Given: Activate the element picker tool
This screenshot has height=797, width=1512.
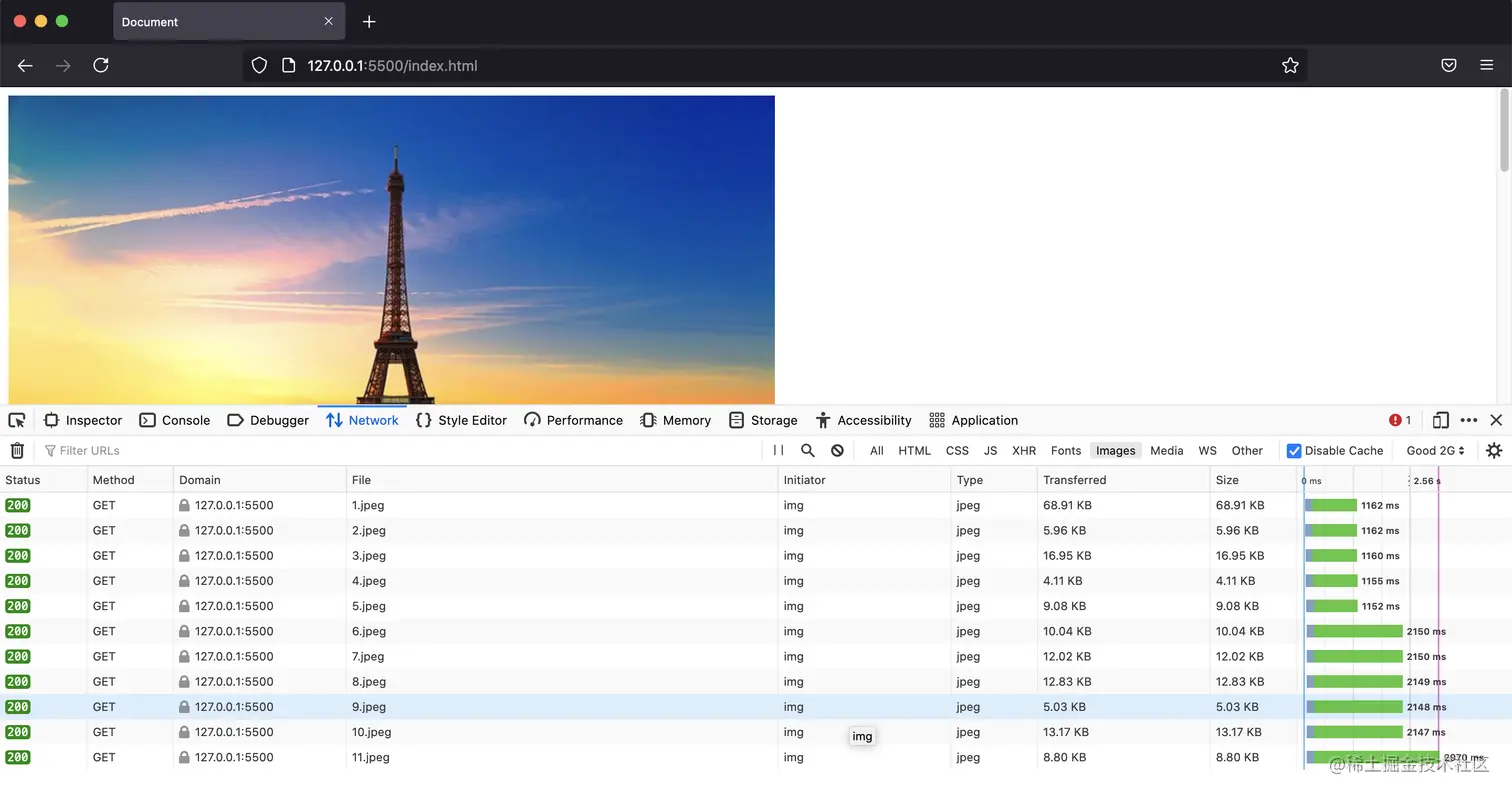Looking at the screenshot, I should pos(17,420).
